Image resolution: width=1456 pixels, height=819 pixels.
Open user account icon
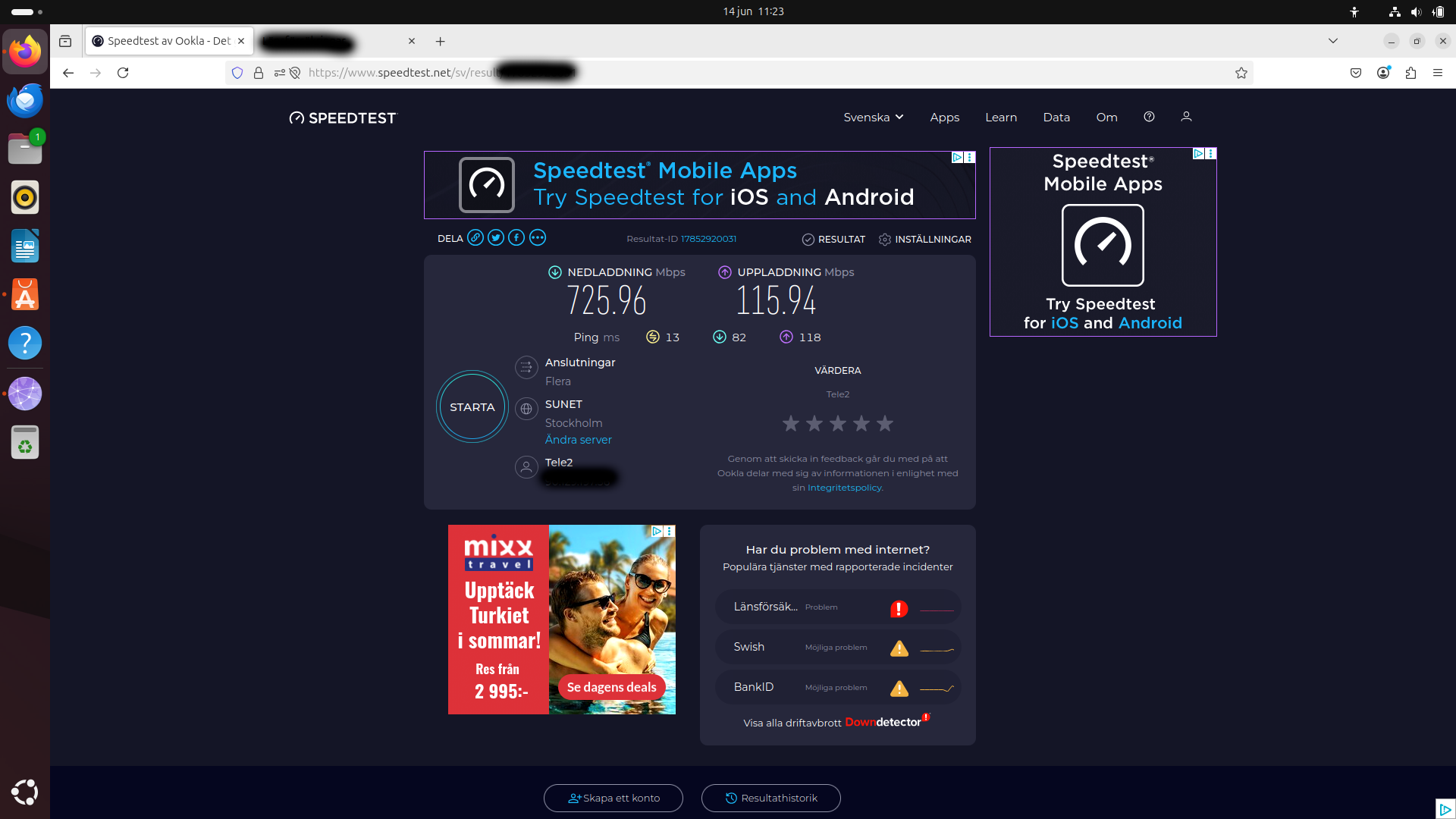[x=1186, y=117]
